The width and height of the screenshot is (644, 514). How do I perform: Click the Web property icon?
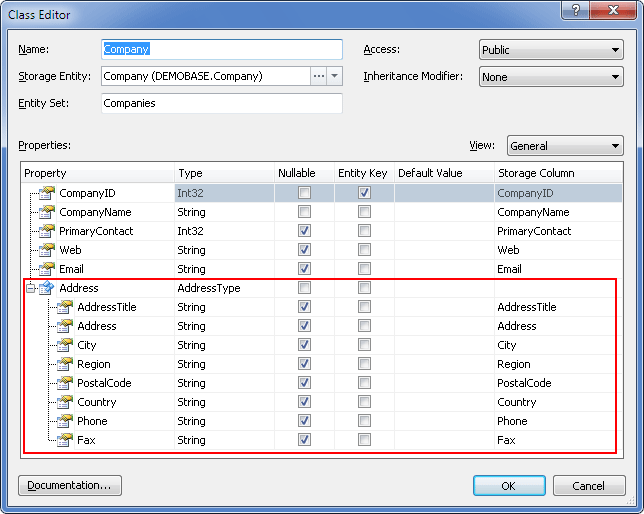click(x=47, y=249)
